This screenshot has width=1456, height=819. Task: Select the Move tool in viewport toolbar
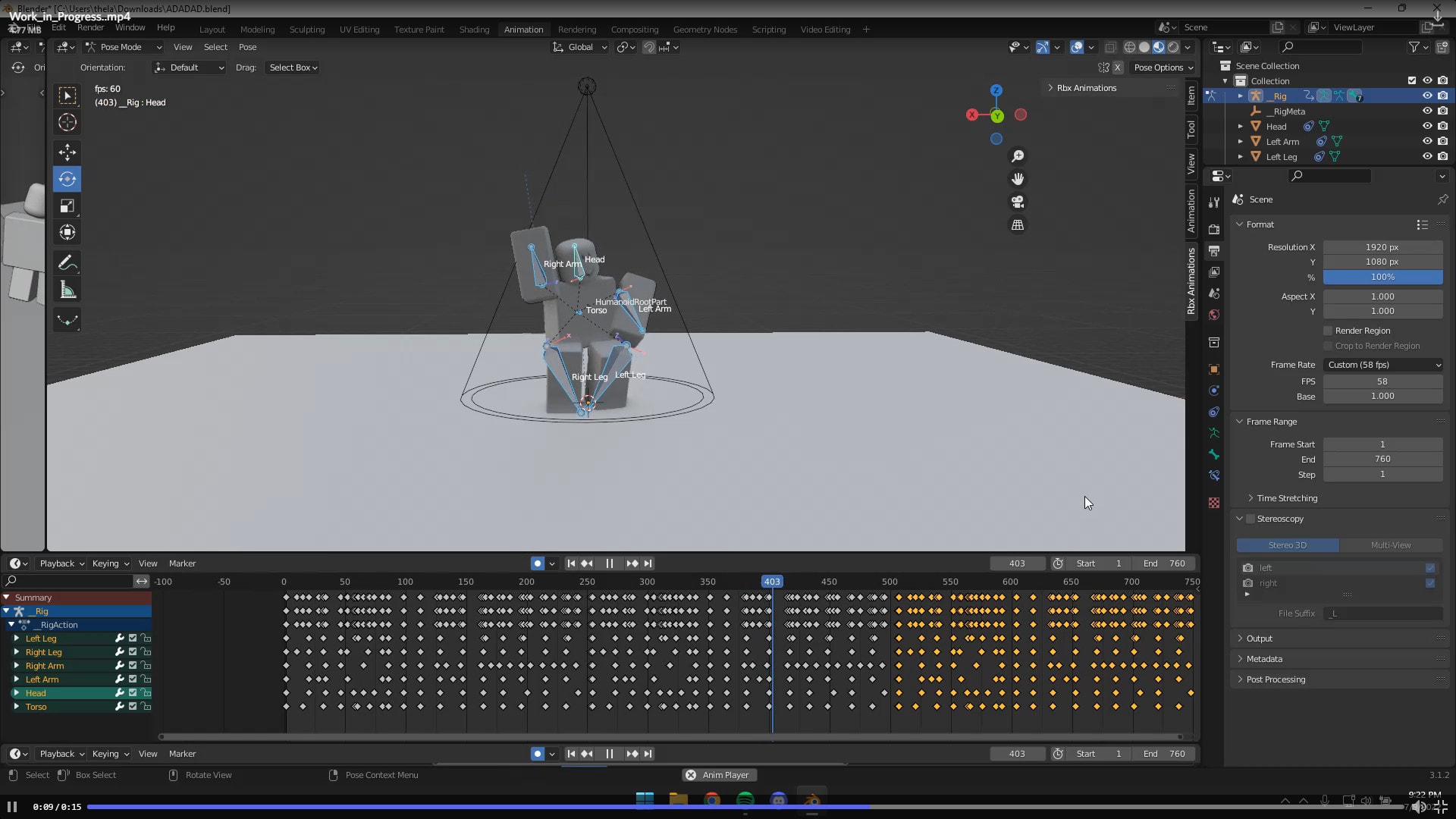67,152
